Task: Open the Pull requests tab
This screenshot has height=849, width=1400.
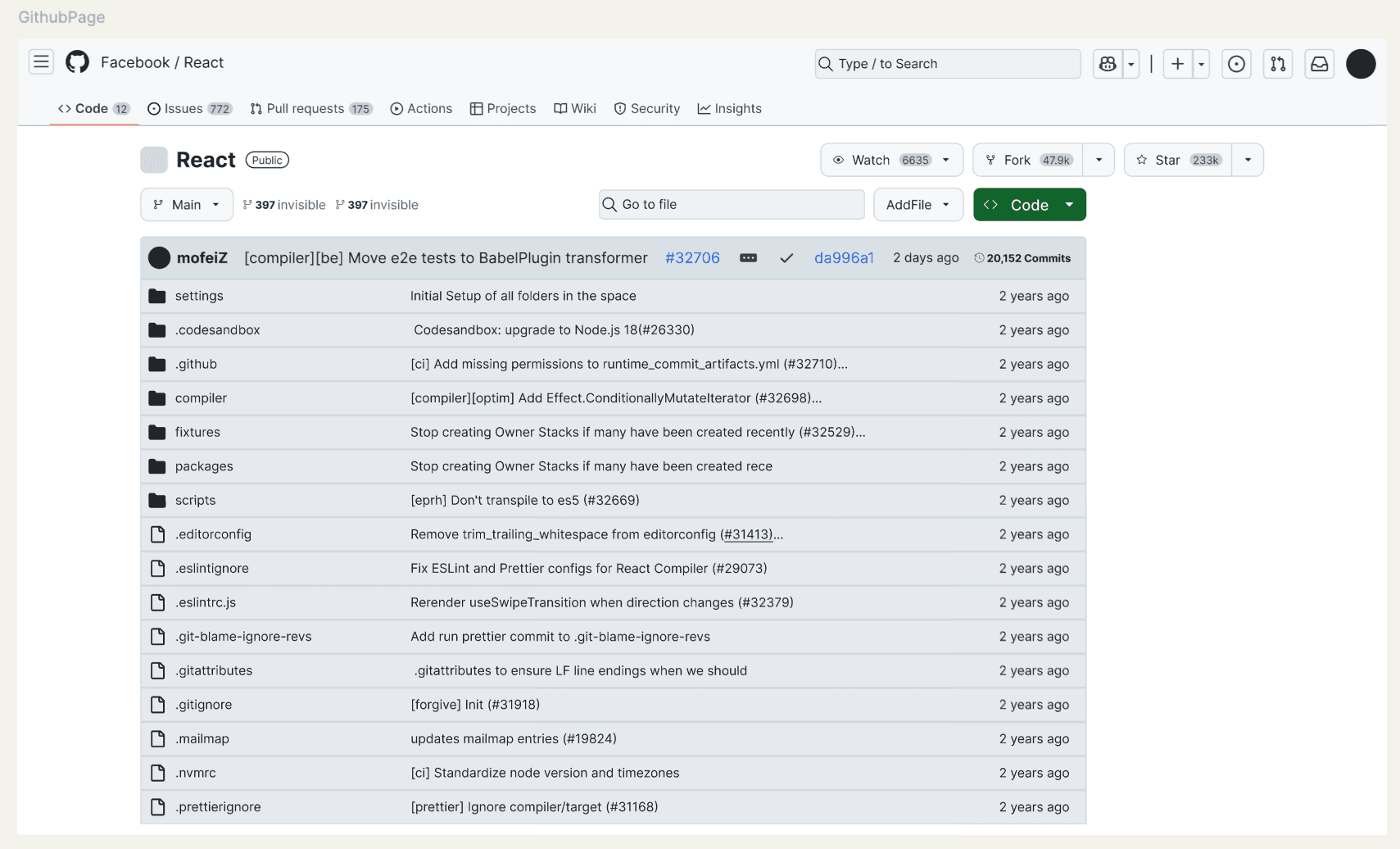Action: click(x=311, y=108)
